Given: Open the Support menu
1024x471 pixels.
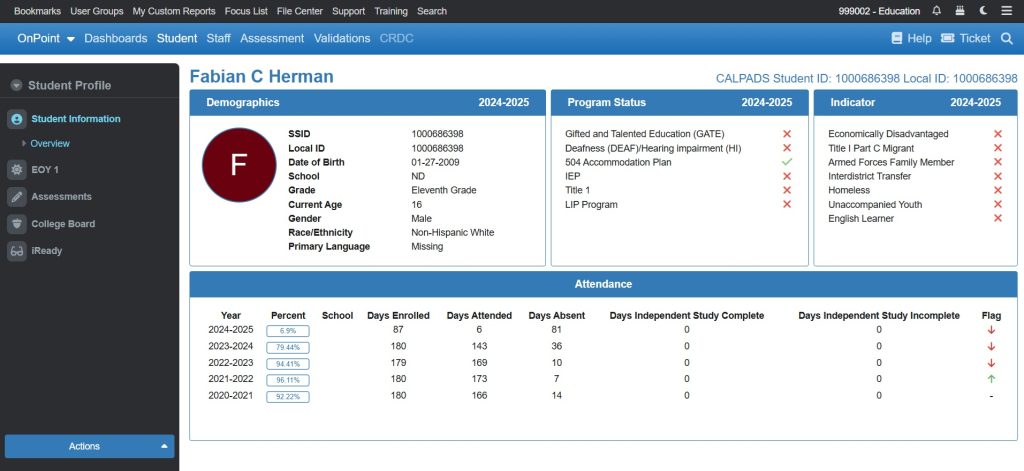Looking at the screenshot, I should pyautogui.click(x=349, y=11).
